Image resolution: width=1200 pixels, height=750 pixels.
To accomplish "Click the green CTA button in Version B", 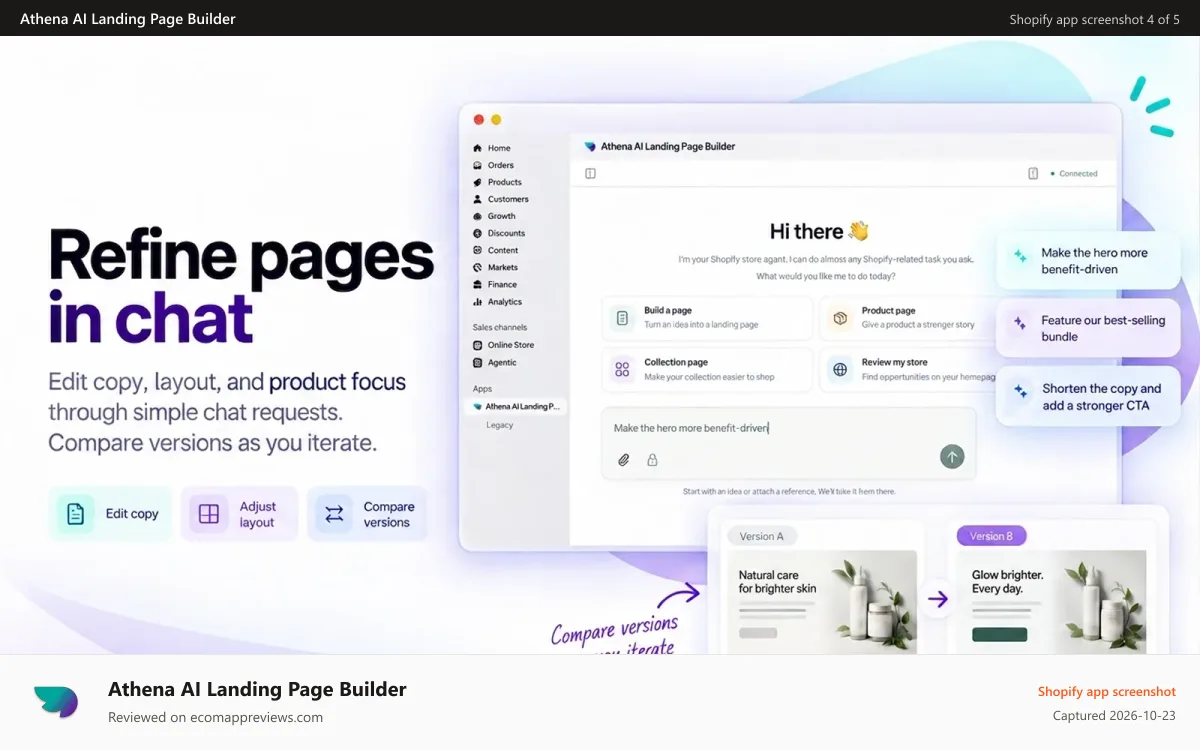I will tap(999, 634).
